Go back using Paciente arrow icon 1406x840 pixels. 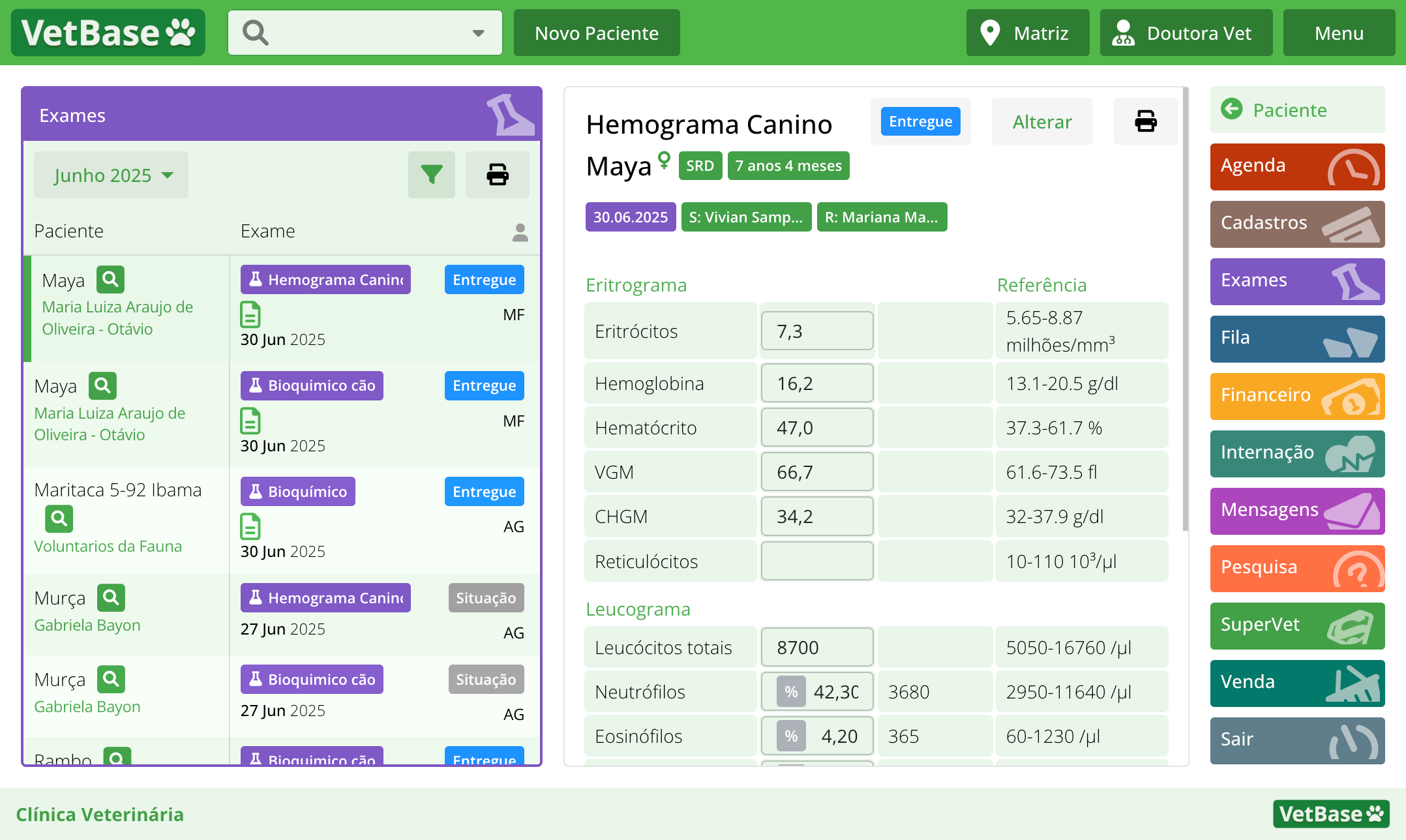tap(1232, 109)
